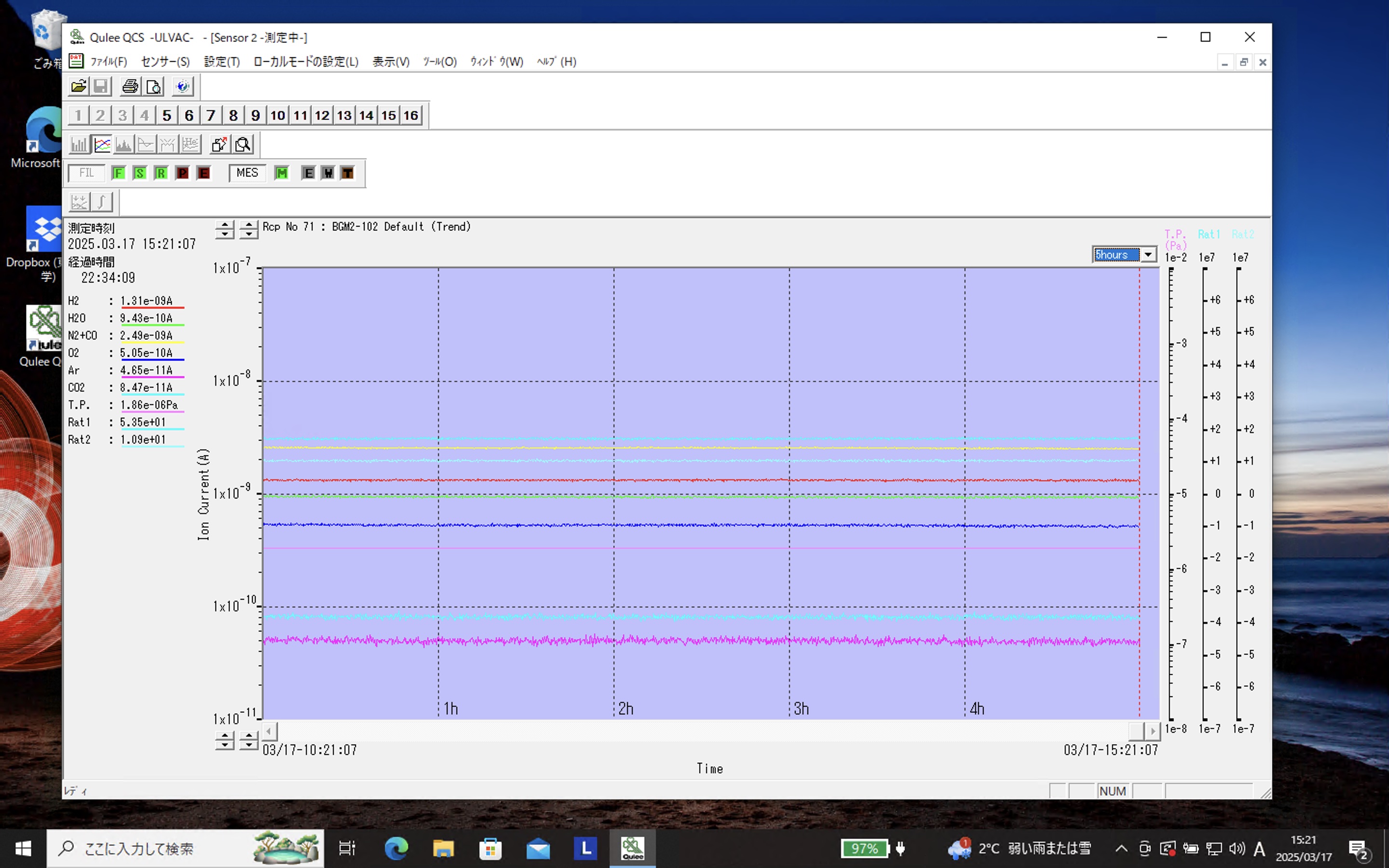The width and height of the screenshot is (1389, 868).
Task: Select the multi-line trend graph mode
Action: click(x=102, y=145)
